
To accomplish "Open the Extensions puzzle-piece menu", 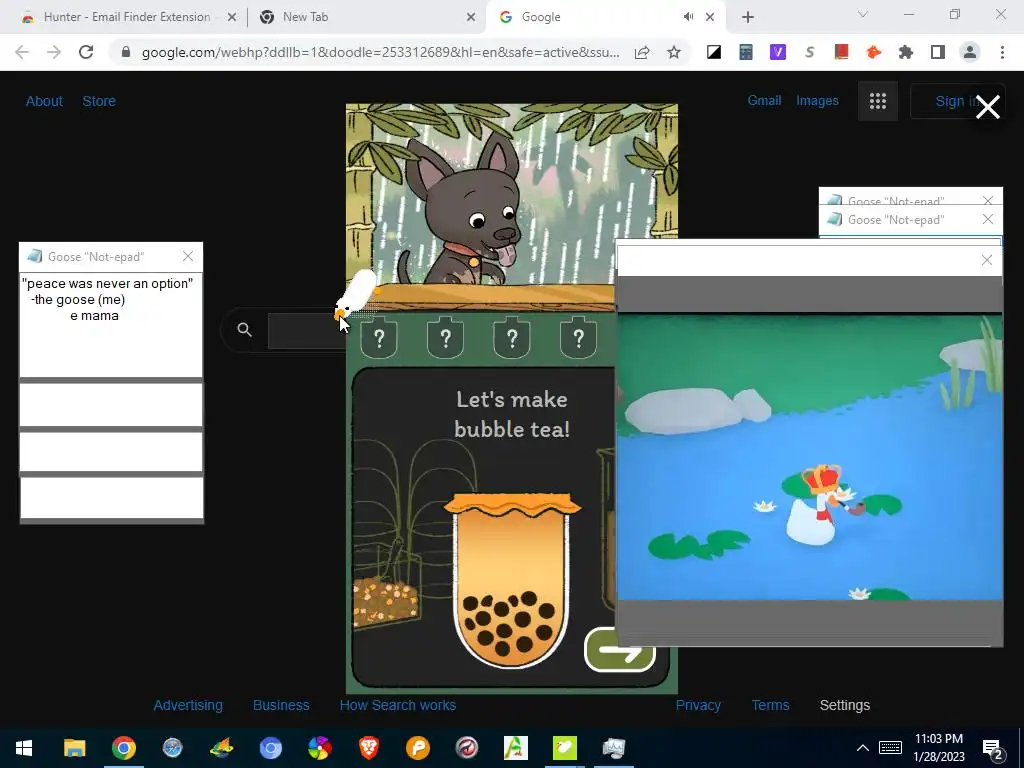I will 906,52.
